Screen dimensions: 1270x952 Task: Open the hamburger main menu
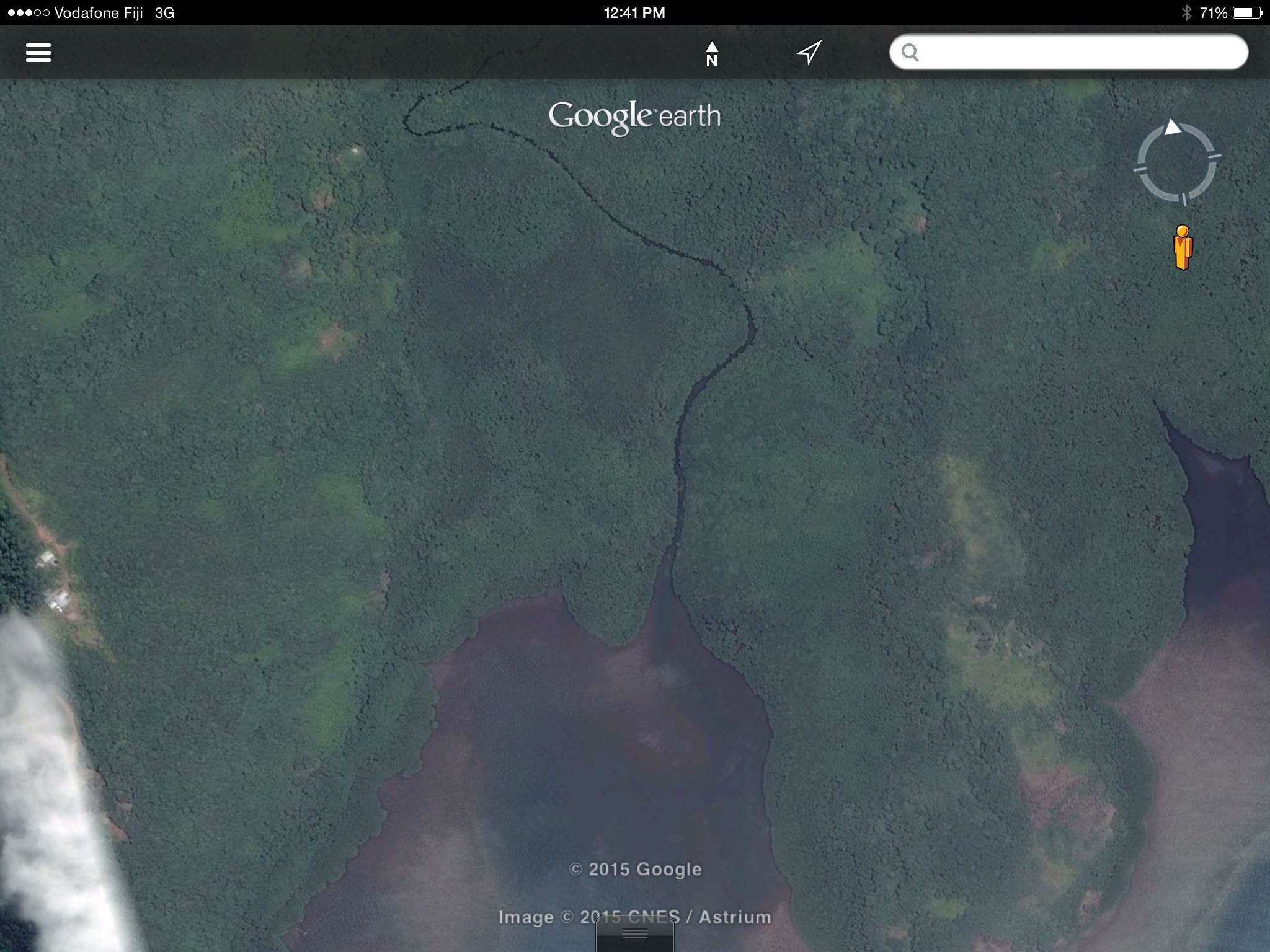tap(38, 53)
